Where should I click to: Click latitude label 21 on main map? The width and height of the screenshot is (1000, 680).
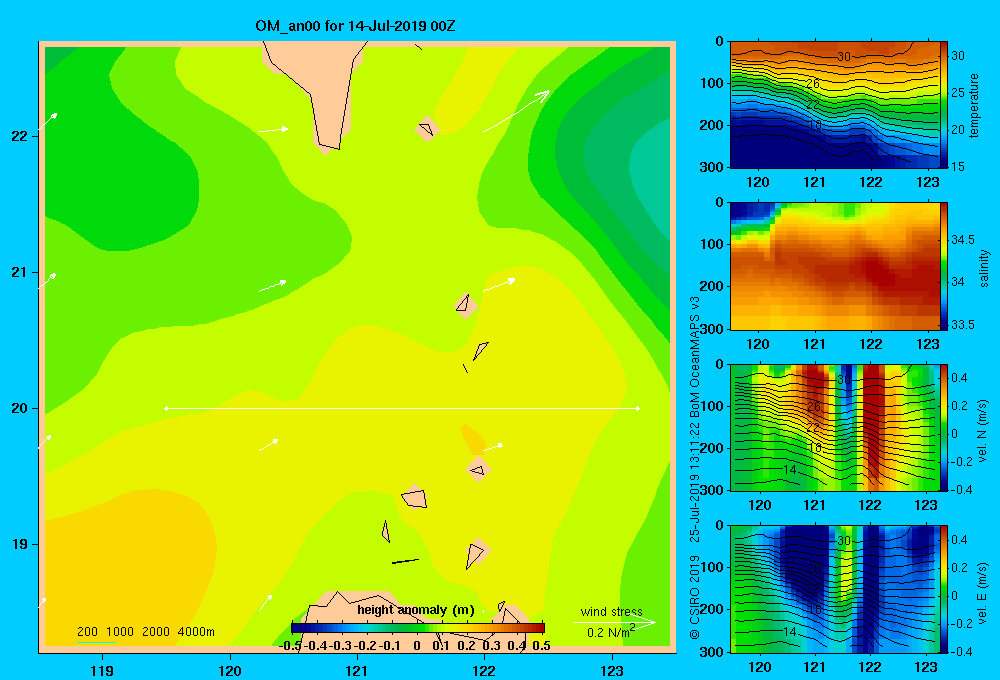[x=19, y=272]
